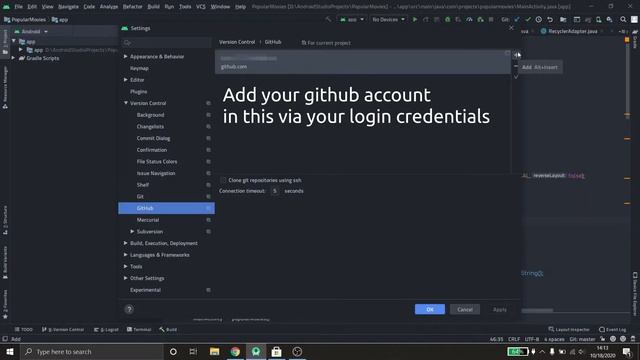Click the Debug app bug icon in toolbar
The image size is (640, 360).
coord(447,19)
